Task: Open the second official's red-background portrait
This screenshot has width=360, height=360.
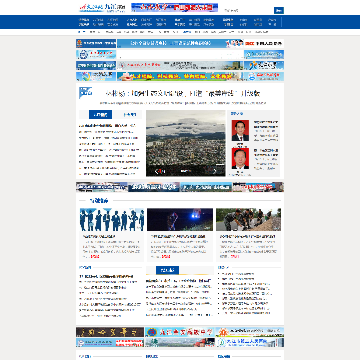Action: pos(240,158)
